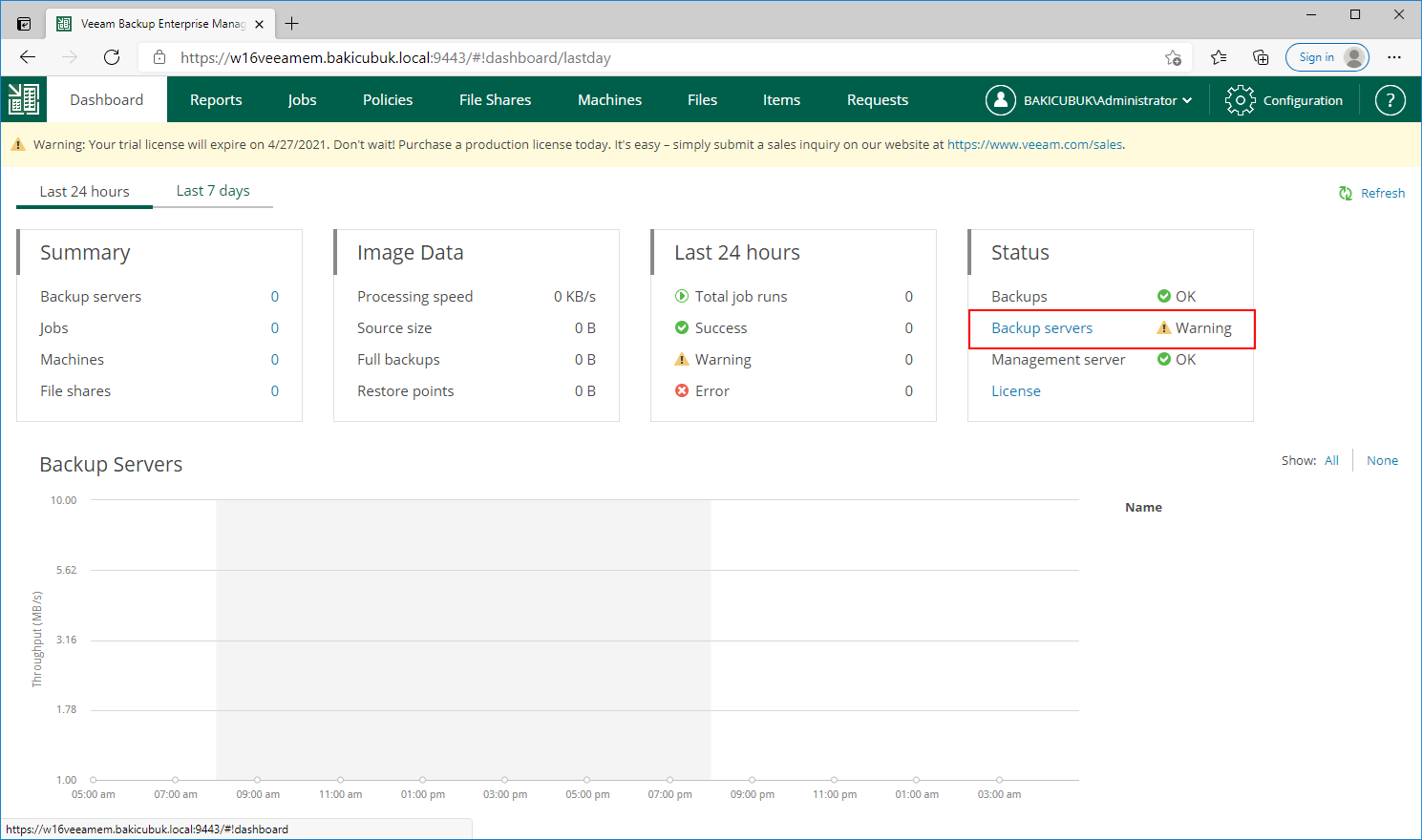Click the Configuration gear icon
Screen dimensions: 1422x840
coord(1240,100)
